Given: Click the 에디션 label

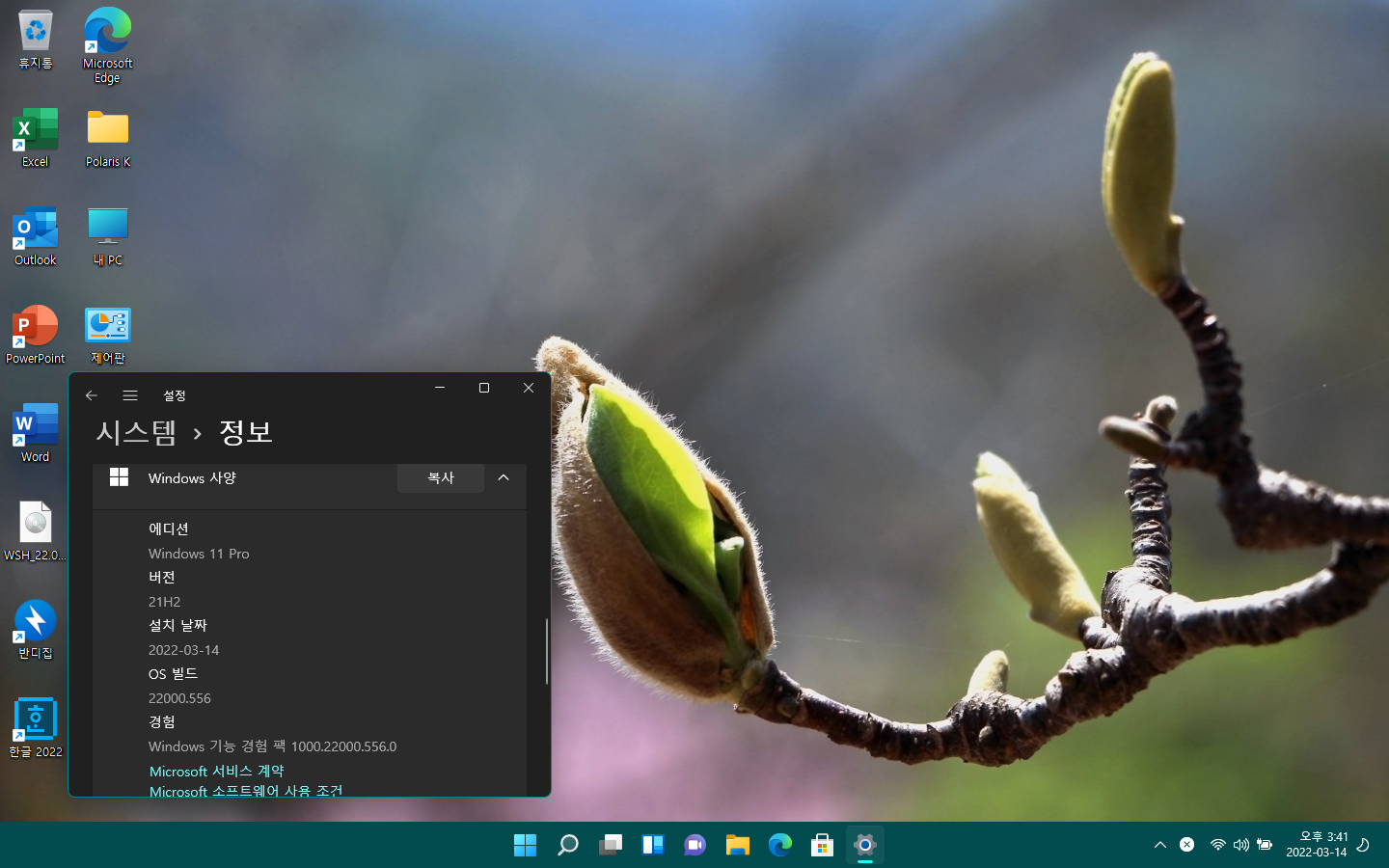Looking at the screenshot, I should (169, 529).
